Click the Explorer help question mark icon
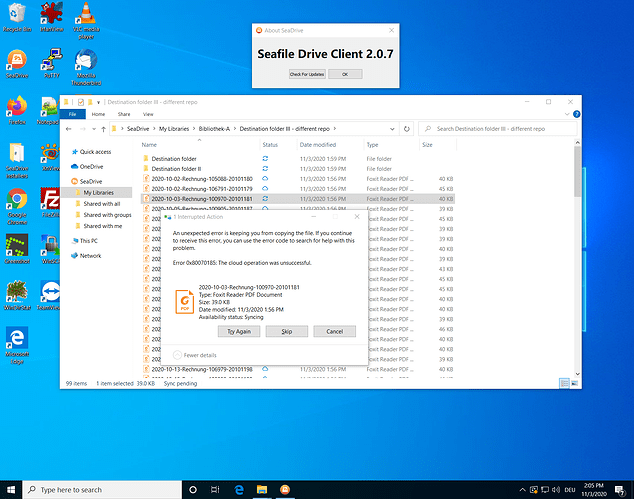The width and height of the screenshot is (634, 499). (577, 114)
